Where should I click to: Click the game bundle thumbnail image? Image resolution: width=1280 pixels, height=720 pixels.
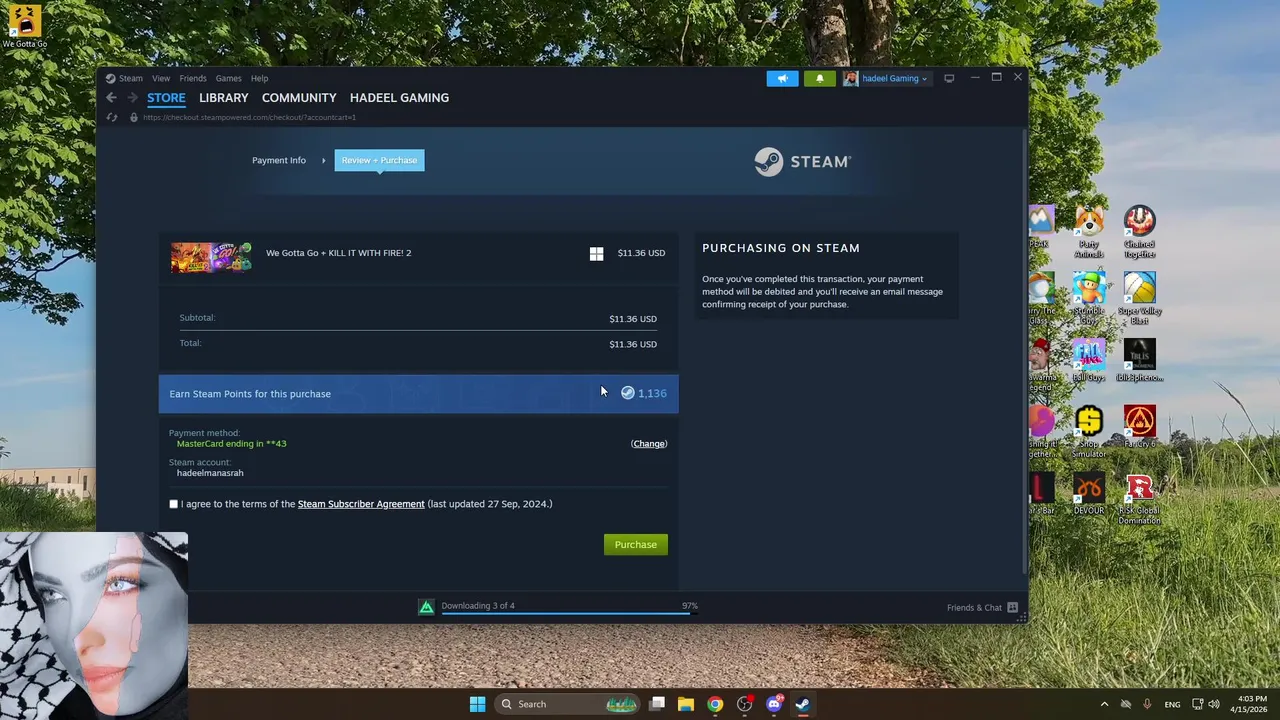tap(211, 257)
